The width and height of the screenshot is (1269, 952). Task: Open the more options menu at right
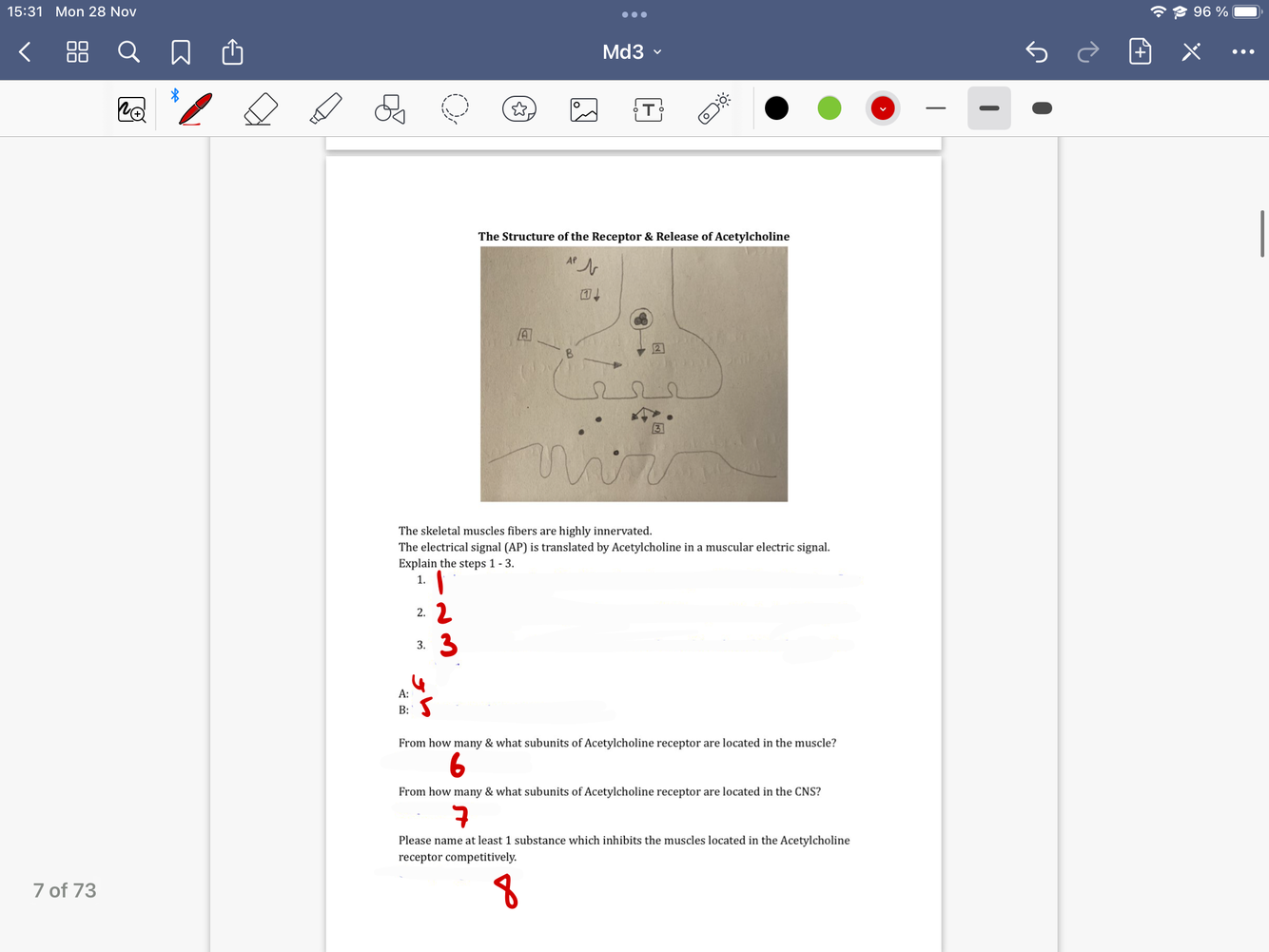coord(1242,52)
